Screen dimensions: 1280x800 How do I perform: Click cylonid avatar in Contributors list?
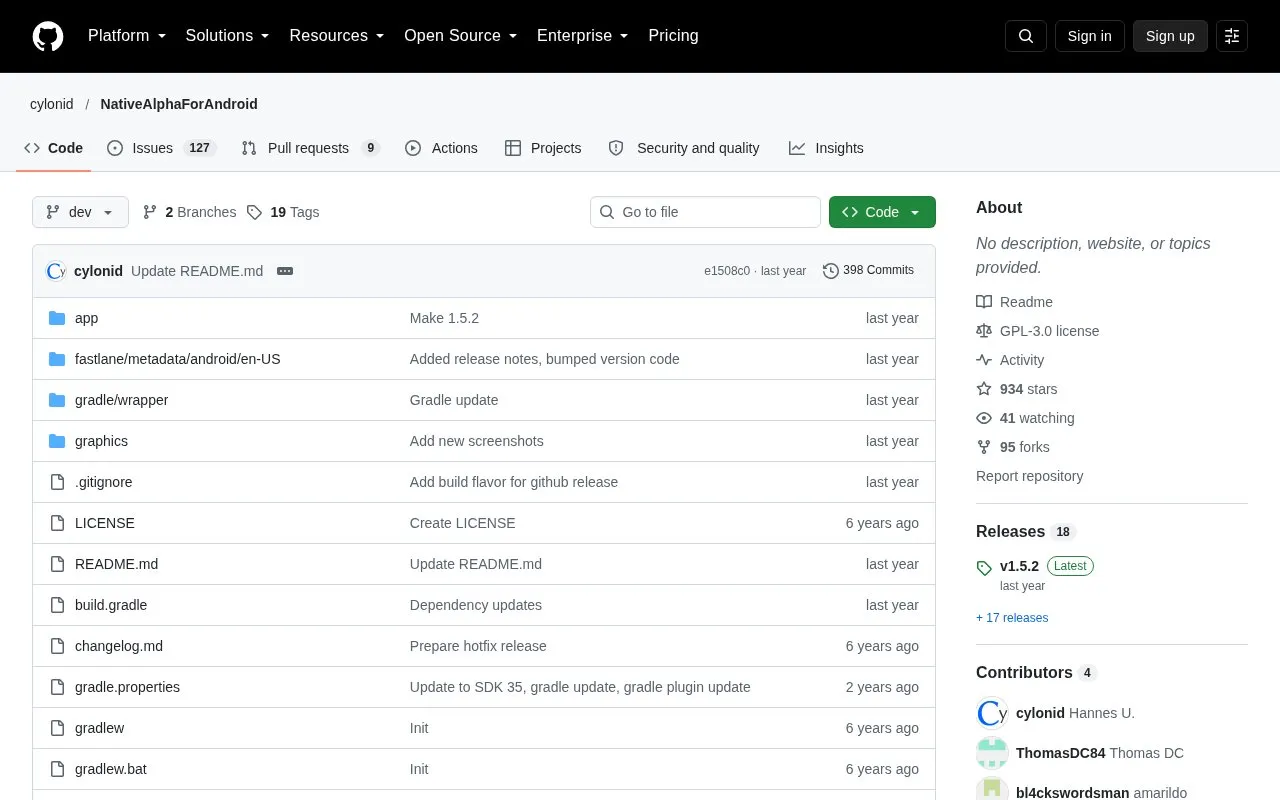click(992, 713)
